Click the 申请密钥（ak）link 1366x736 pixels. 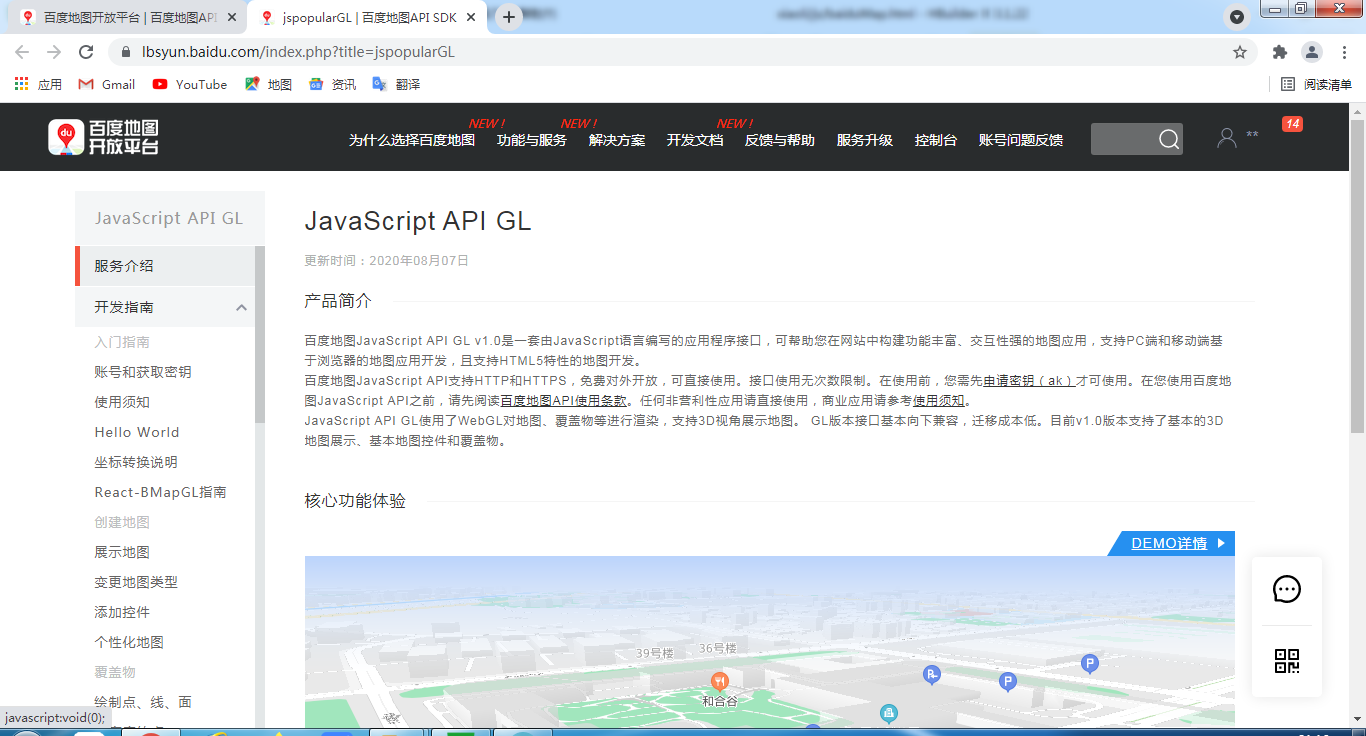click(x=1028, y=381)
